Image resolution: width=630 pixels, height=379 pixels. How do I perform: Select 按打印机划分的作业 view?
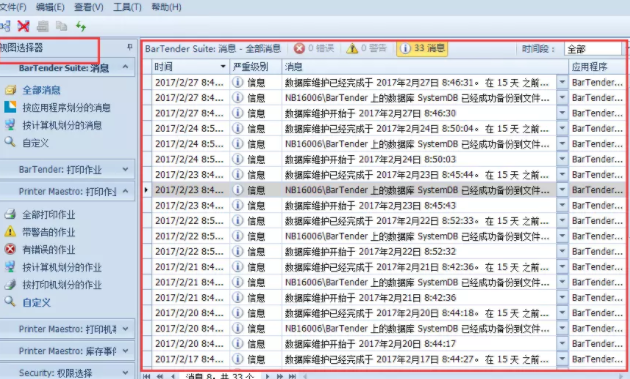(x=62, y=285)
